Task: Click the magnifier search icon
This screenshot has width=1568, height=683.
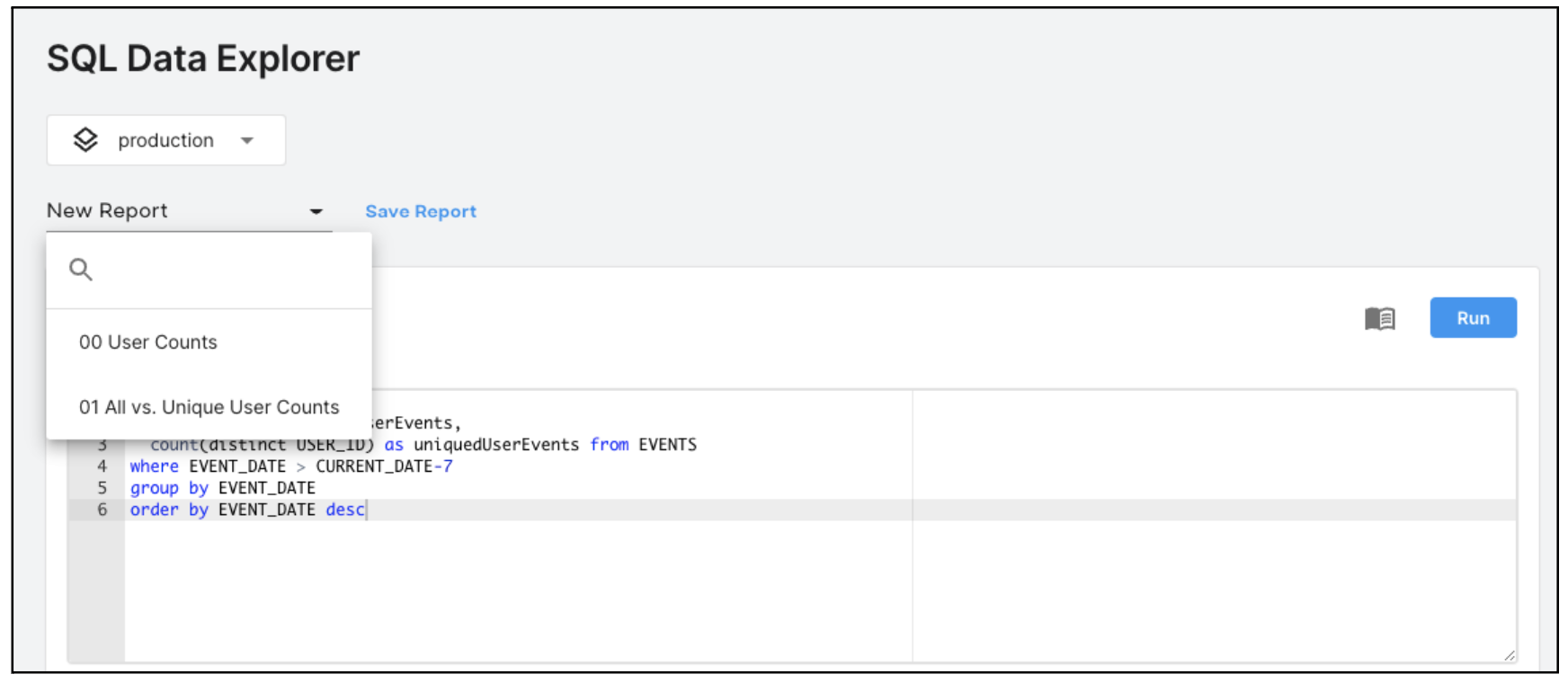Action: coord(81,270)
